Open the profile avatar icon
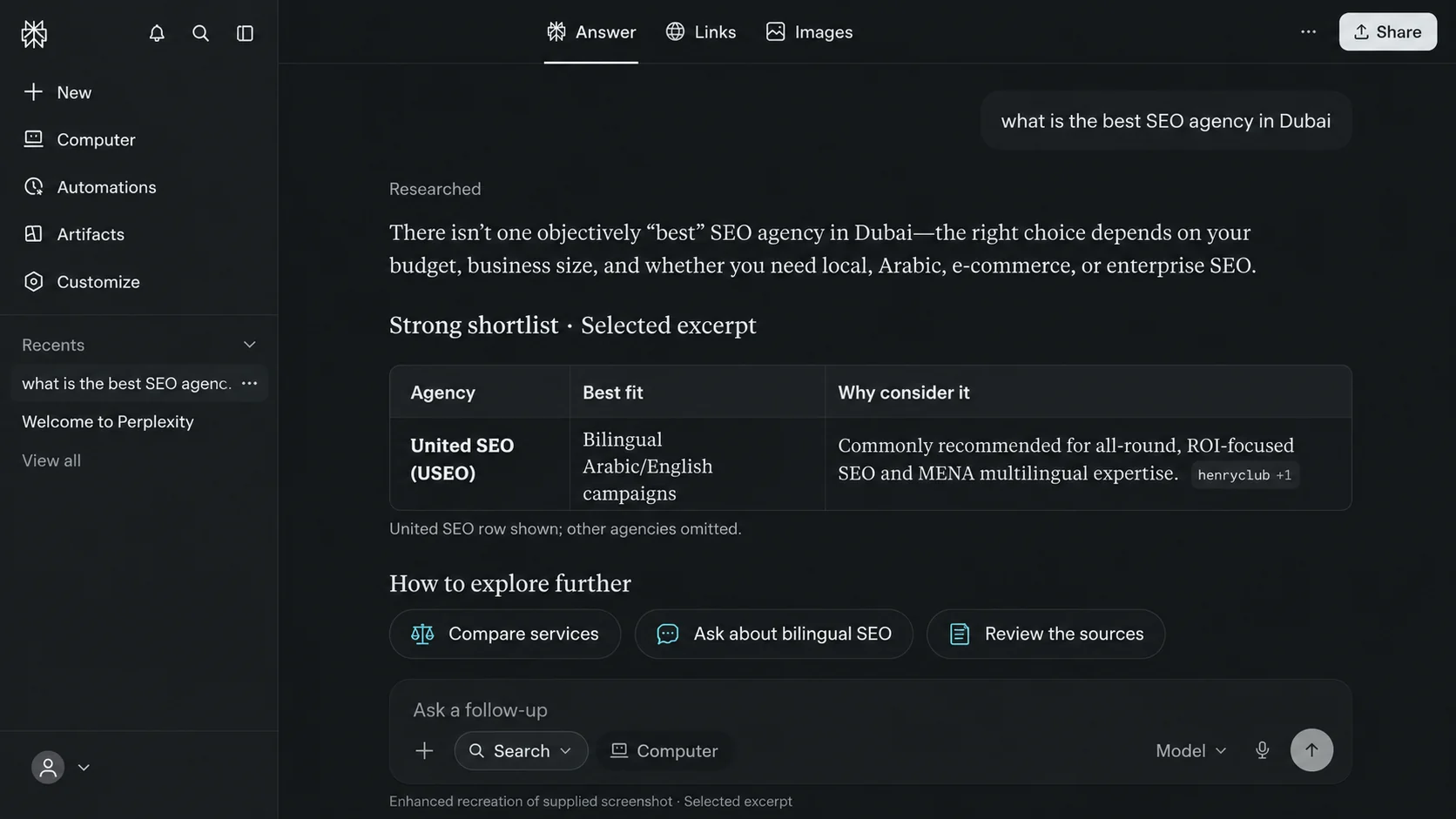1456x819 pixels. [48, 768]
